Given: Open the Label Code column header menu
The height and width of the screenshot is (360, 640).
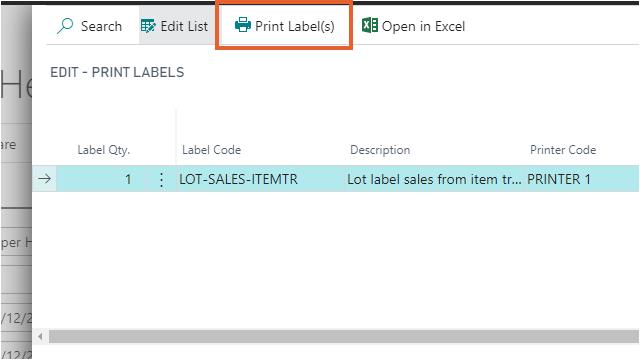Looking at the screenshot, I should [211, 150].
